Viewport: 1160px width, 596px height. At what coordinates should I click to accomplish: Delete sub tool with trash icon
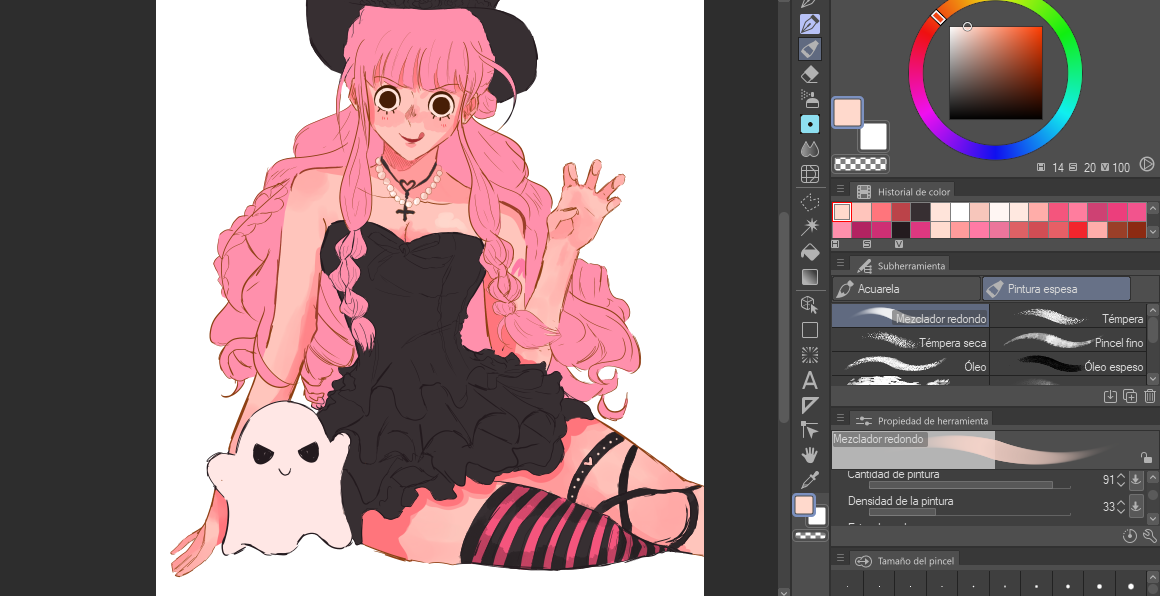(x=1150, y=396)
